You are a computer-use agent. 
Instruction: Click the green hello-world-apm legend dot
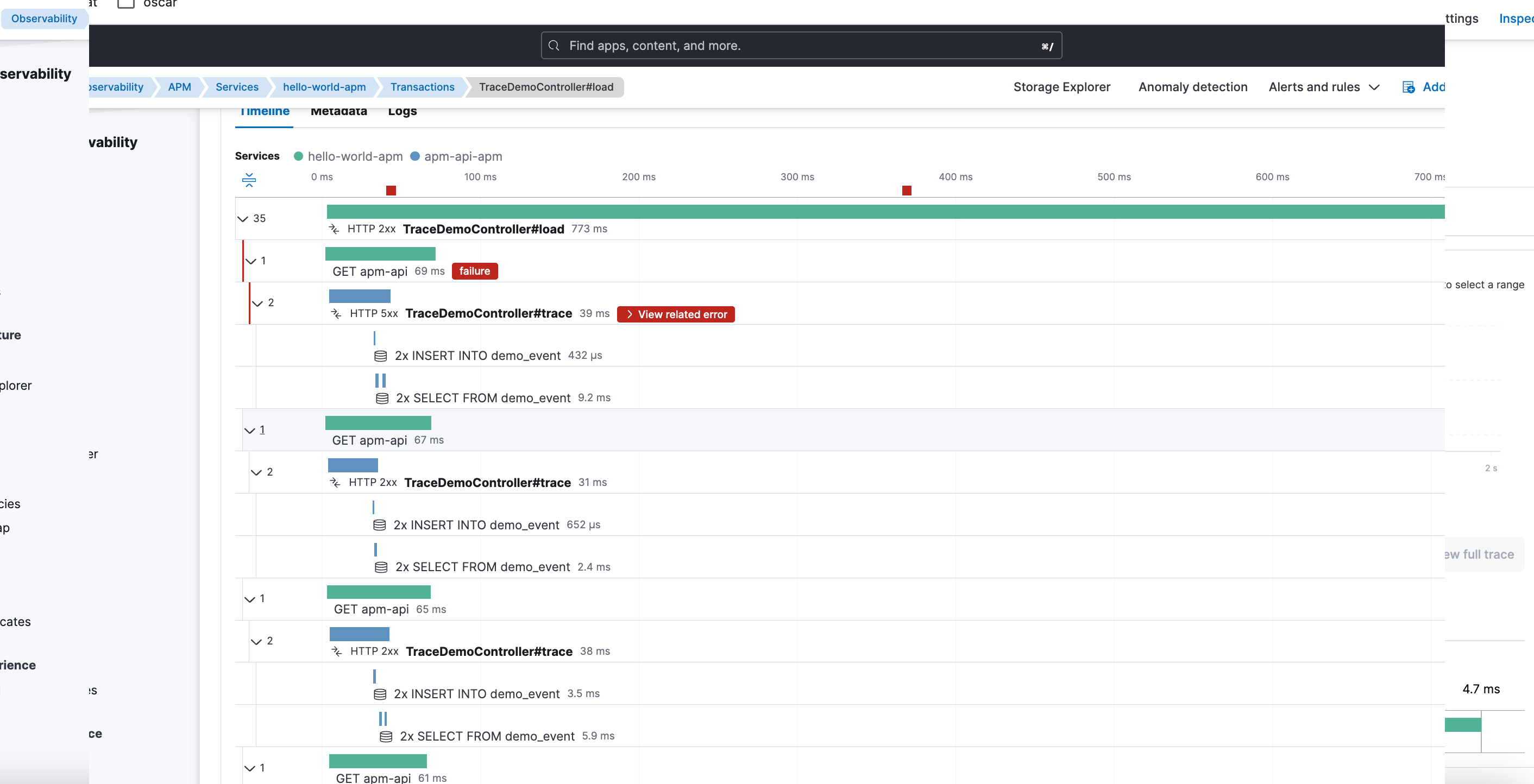coord(298,156)
